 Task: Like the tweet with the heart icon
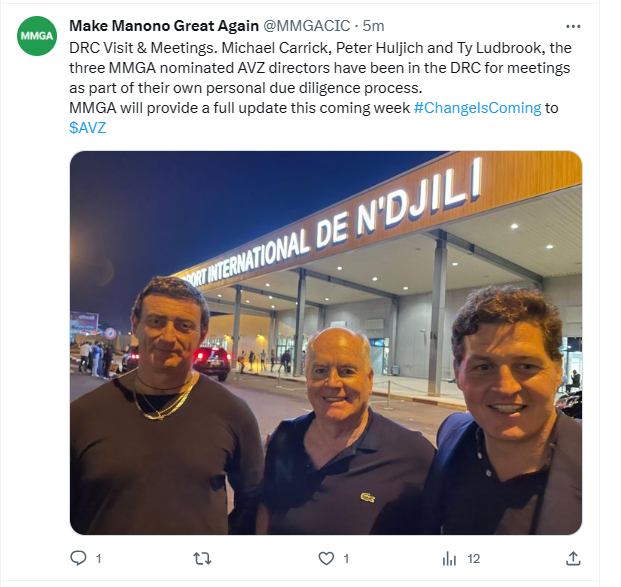tap(326, 558)
